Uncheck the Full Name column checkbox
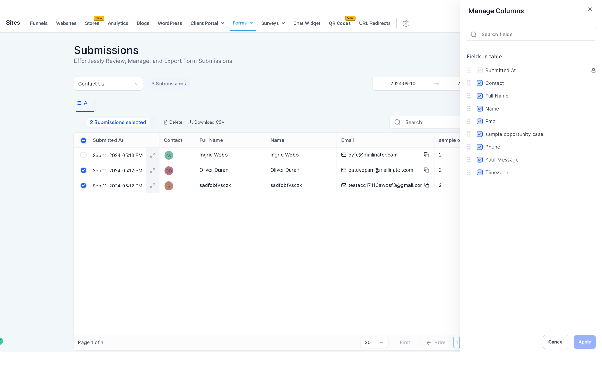This screenshot has height=365, width=602. pyautogui.click(x=480, y=96)
